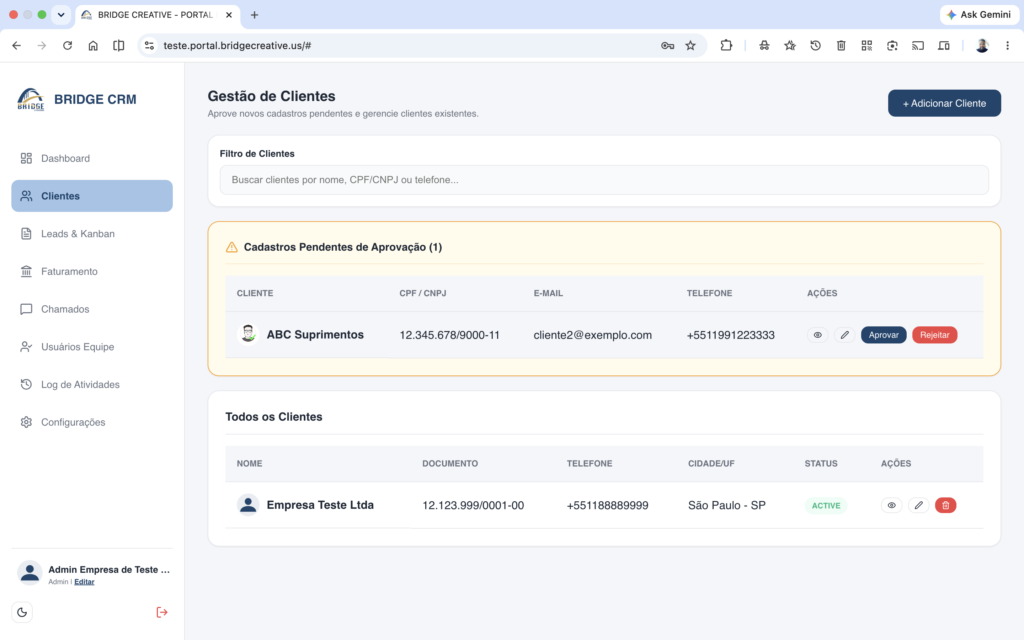The width and height of the screenshot is (1024, 640).
Task: Open browser side panel split icon
Action: 118,46
